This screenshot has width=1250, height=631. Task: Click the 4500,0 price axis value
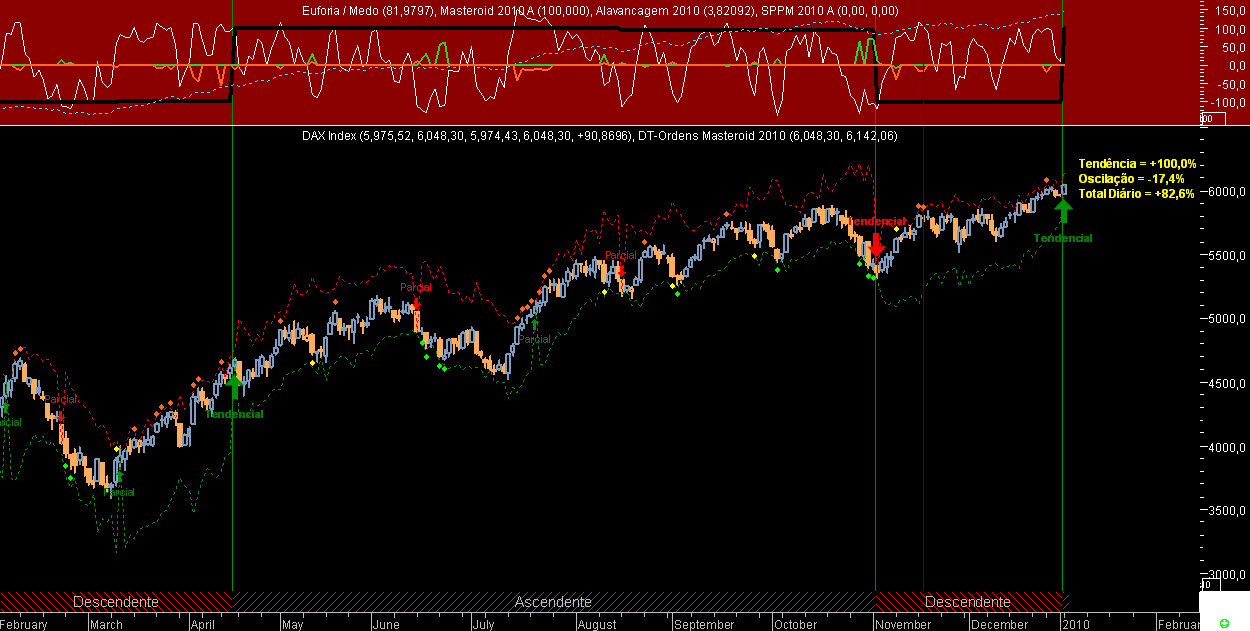(x=1227, y=383)
